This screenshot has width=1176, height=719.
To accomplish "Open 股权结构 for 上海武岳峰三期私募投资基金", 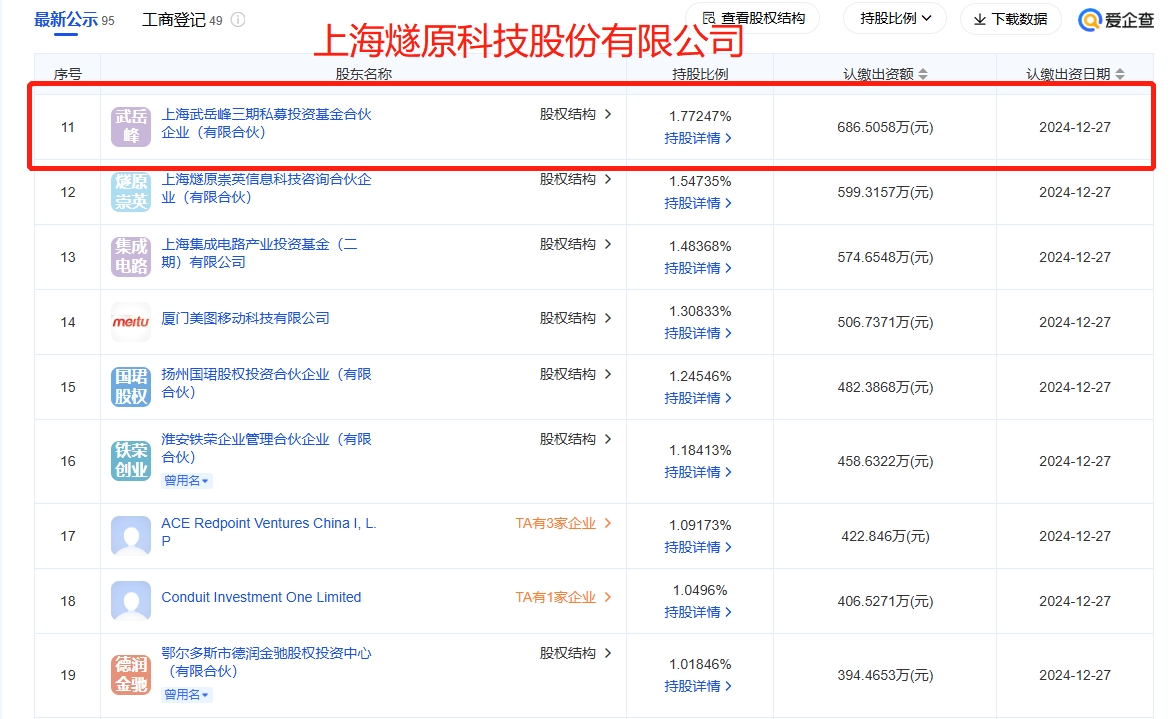I will pos(575,115).
